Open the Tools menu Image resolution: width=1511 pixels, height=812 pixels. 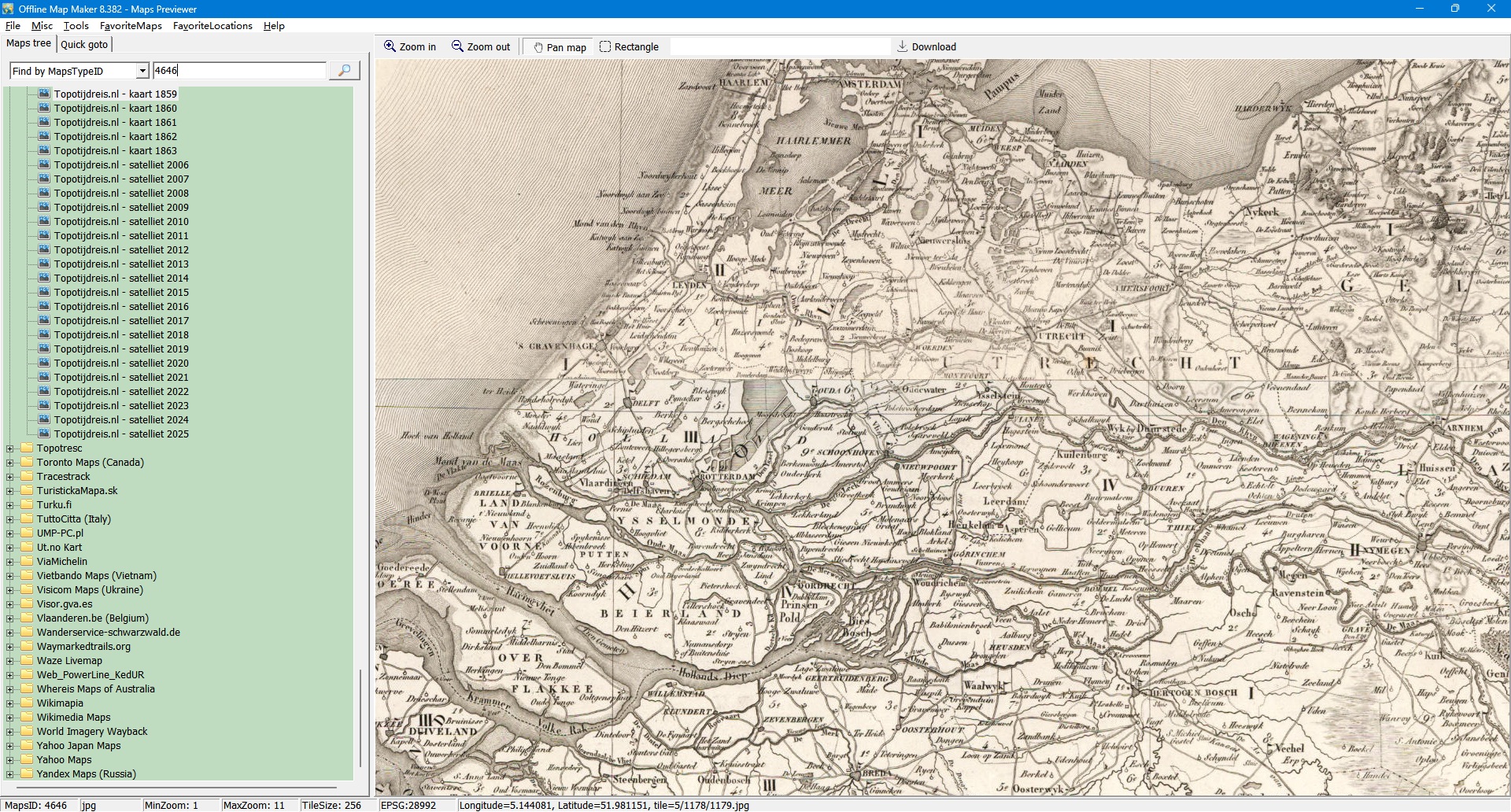[x=76, y=26]
